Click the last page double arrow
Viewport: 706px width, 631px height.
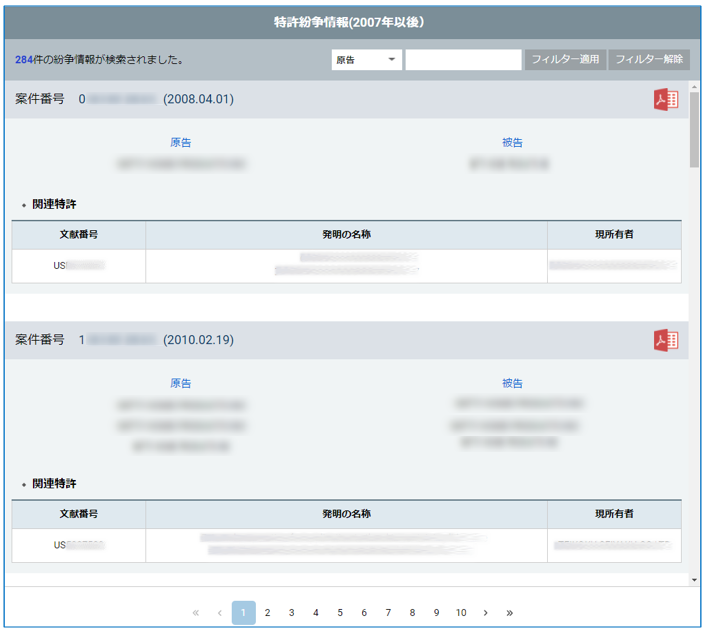(510, 613)
